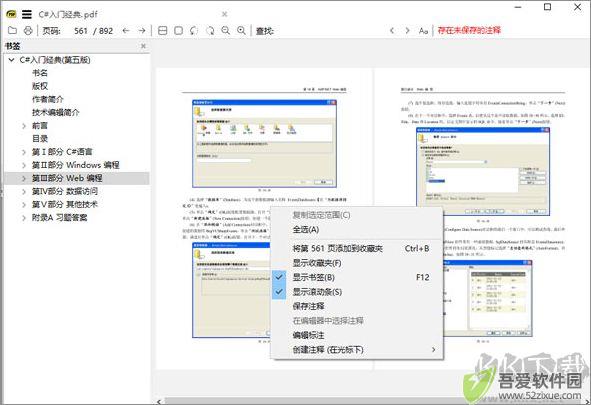Image resolution: width=591 pixels, height=405 pixels.
Task: Click the print icon in toolbar
Action: pyautogui.click(x=28, y=31)
